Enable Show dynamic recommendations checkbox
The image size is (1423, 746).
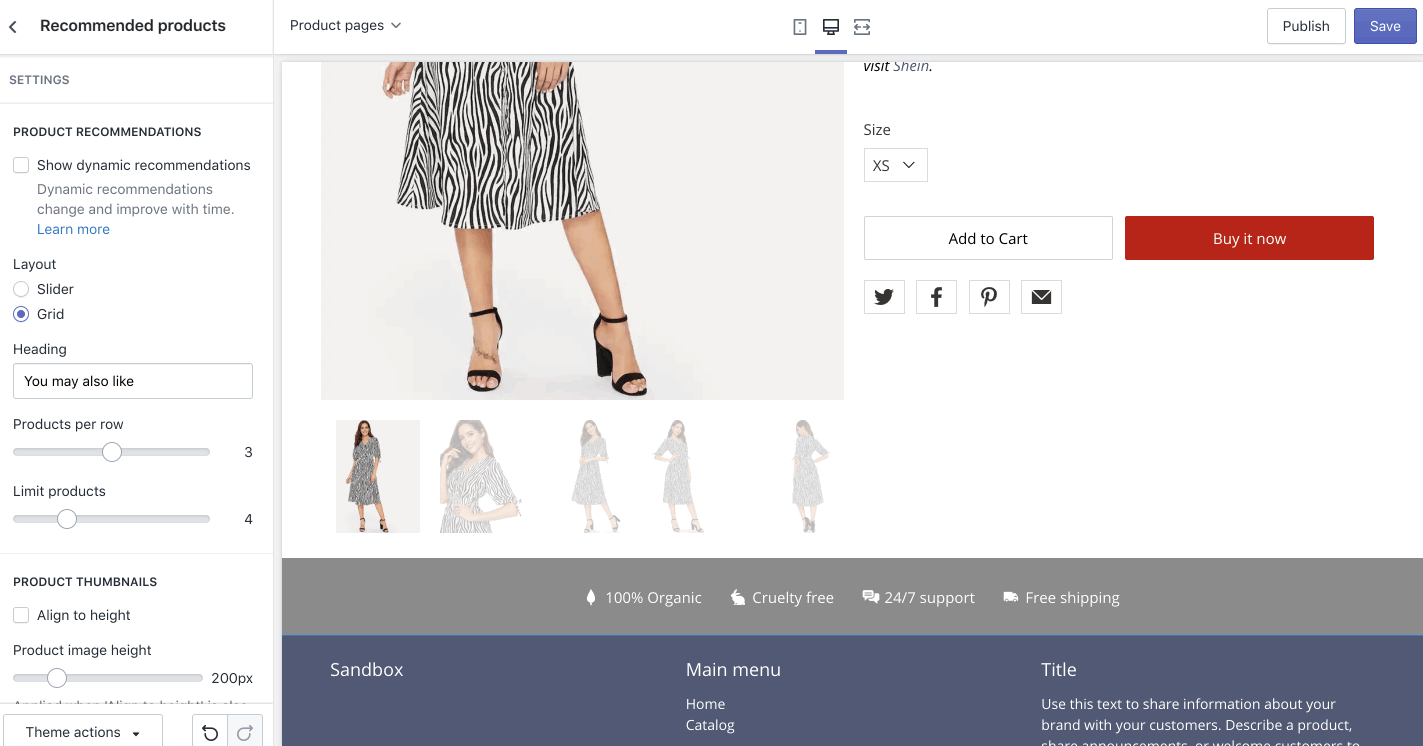point(21,165)
